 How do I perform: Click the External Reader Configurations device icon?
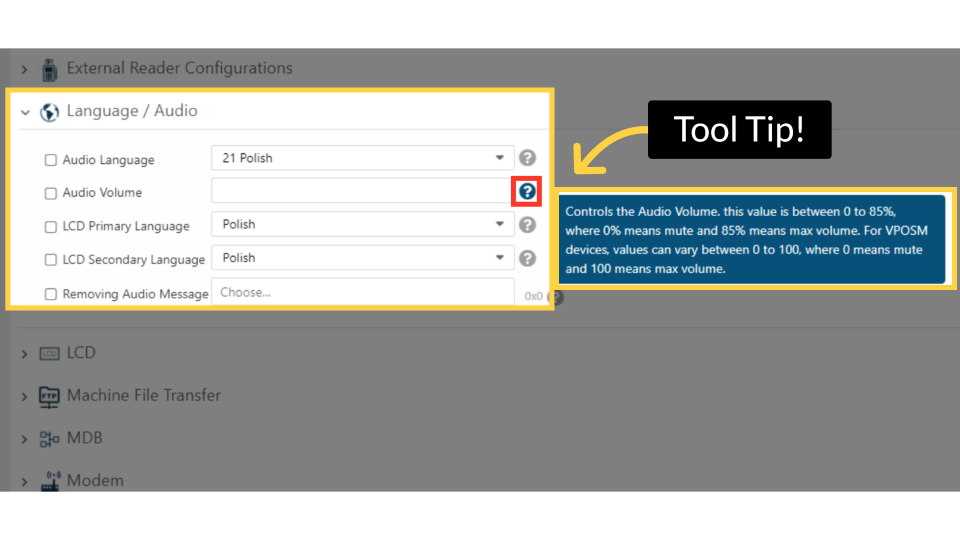click(49, 69)
